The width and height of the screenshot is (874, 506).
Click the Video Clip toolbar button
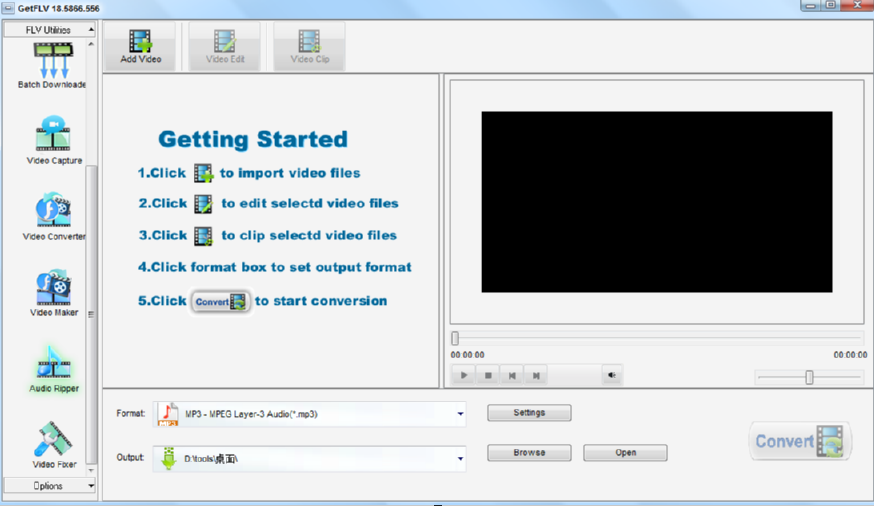(310, 47)
